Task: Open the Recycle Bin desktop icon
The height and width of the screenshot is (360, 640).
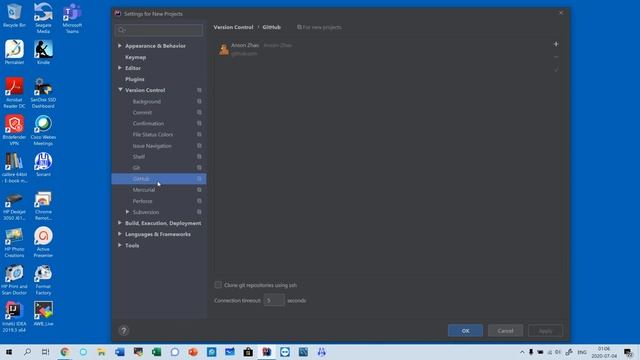Action: 14,16
